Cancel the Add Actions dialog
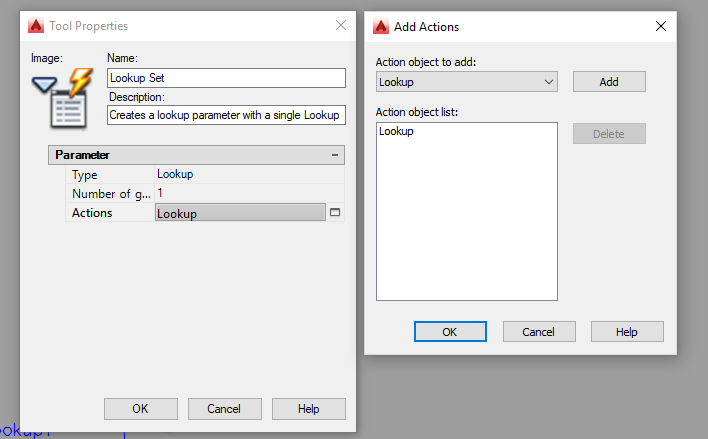 tap(539, 331)
